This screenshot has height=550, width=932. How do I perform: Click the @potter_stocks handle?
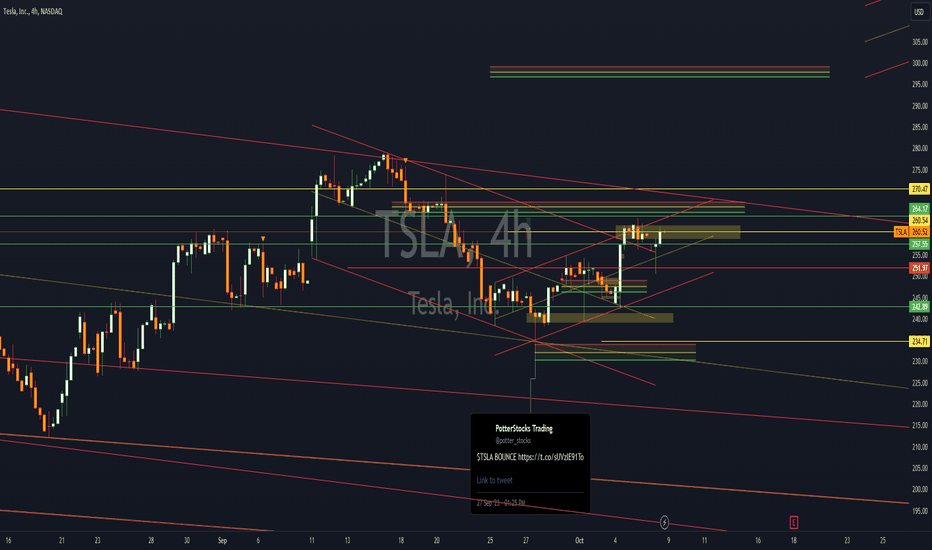pos(513,441)
